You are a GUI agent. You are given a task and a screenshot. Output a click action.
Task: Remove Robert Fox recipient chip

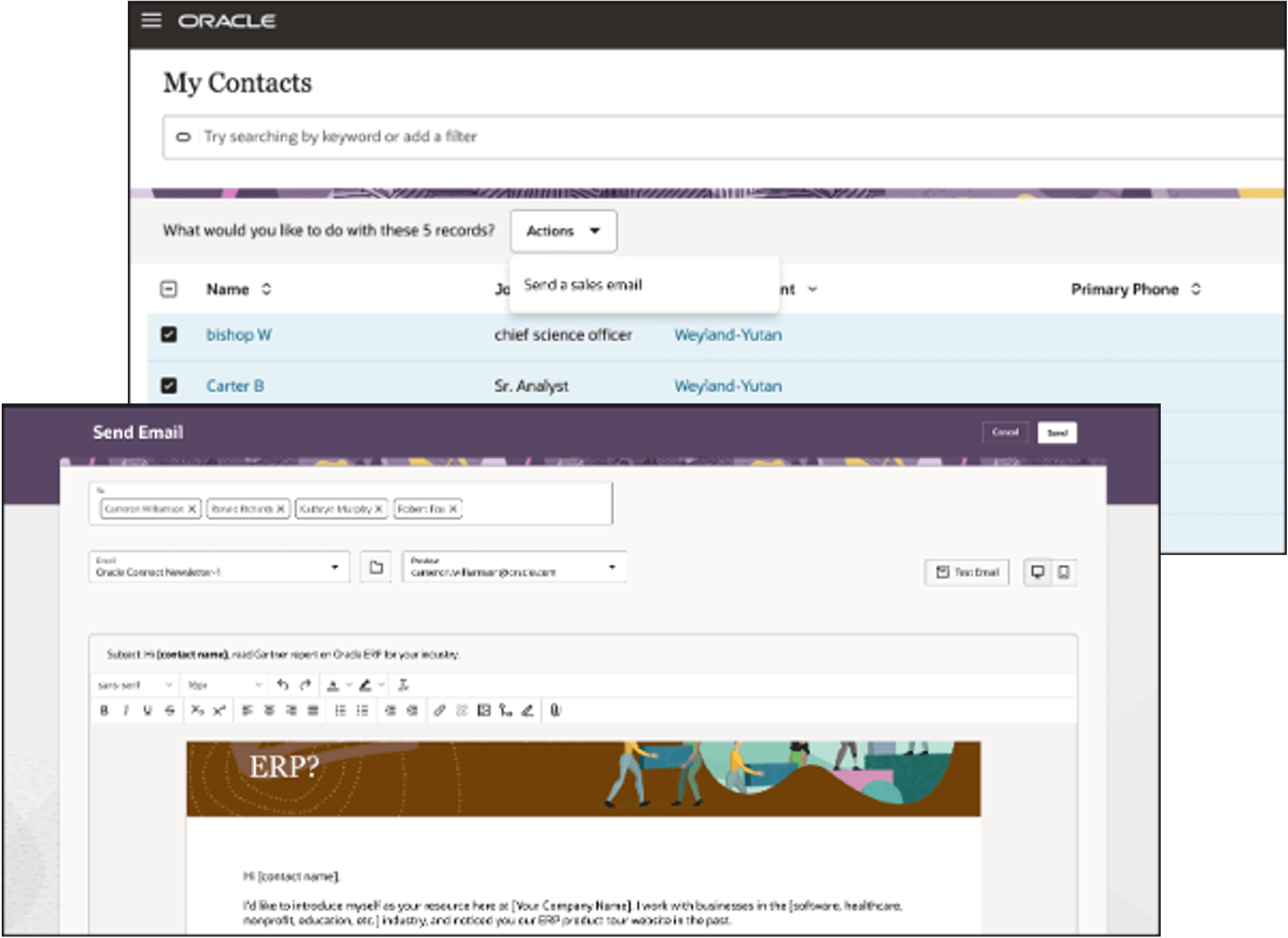453,509
